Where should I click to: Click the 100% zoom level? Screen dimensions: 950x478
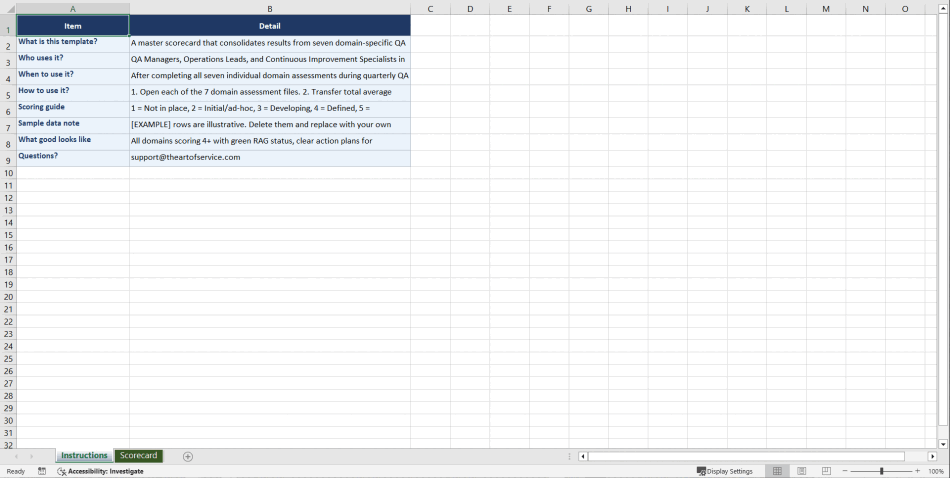936,471
